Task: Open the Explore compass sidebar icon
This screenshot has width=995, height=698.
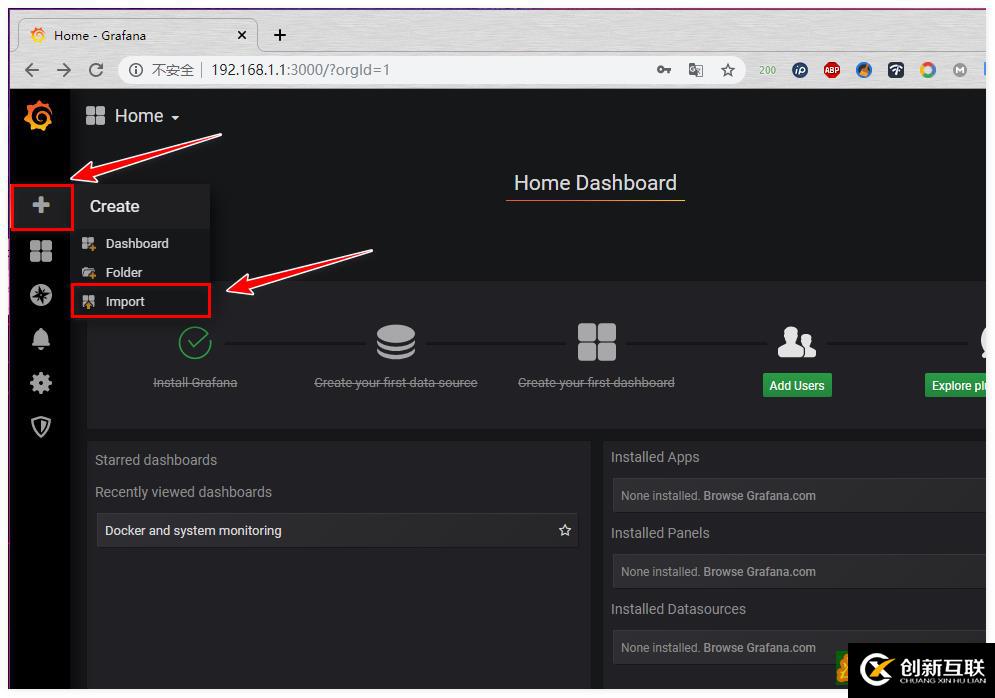Action: (x=41, y=295)
